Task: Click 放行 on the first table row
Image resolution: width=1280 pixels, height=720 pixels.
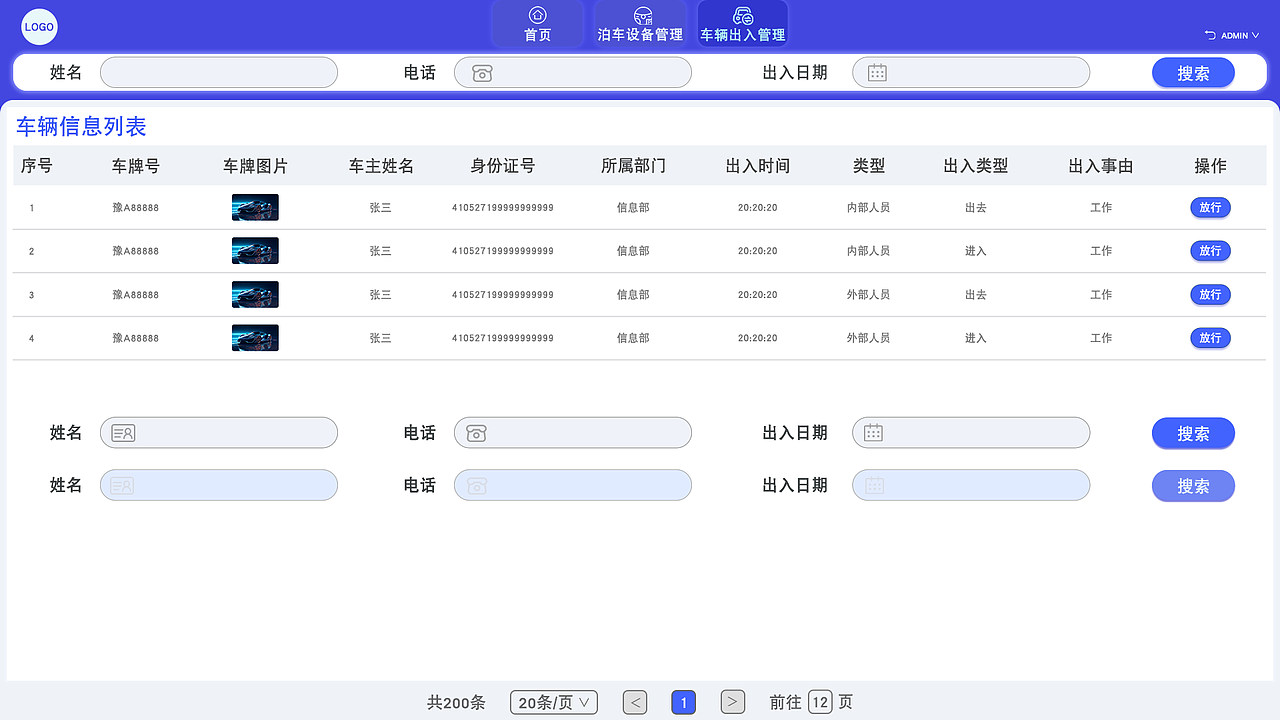Action: pos(1210,207)
